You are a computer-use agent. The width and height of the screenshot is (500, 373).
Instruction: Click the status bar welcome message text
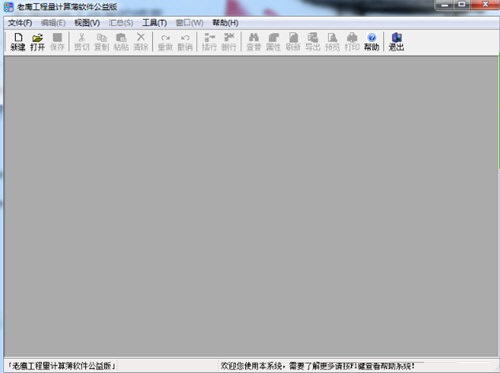pyautogui.click(x=318, y=366)
